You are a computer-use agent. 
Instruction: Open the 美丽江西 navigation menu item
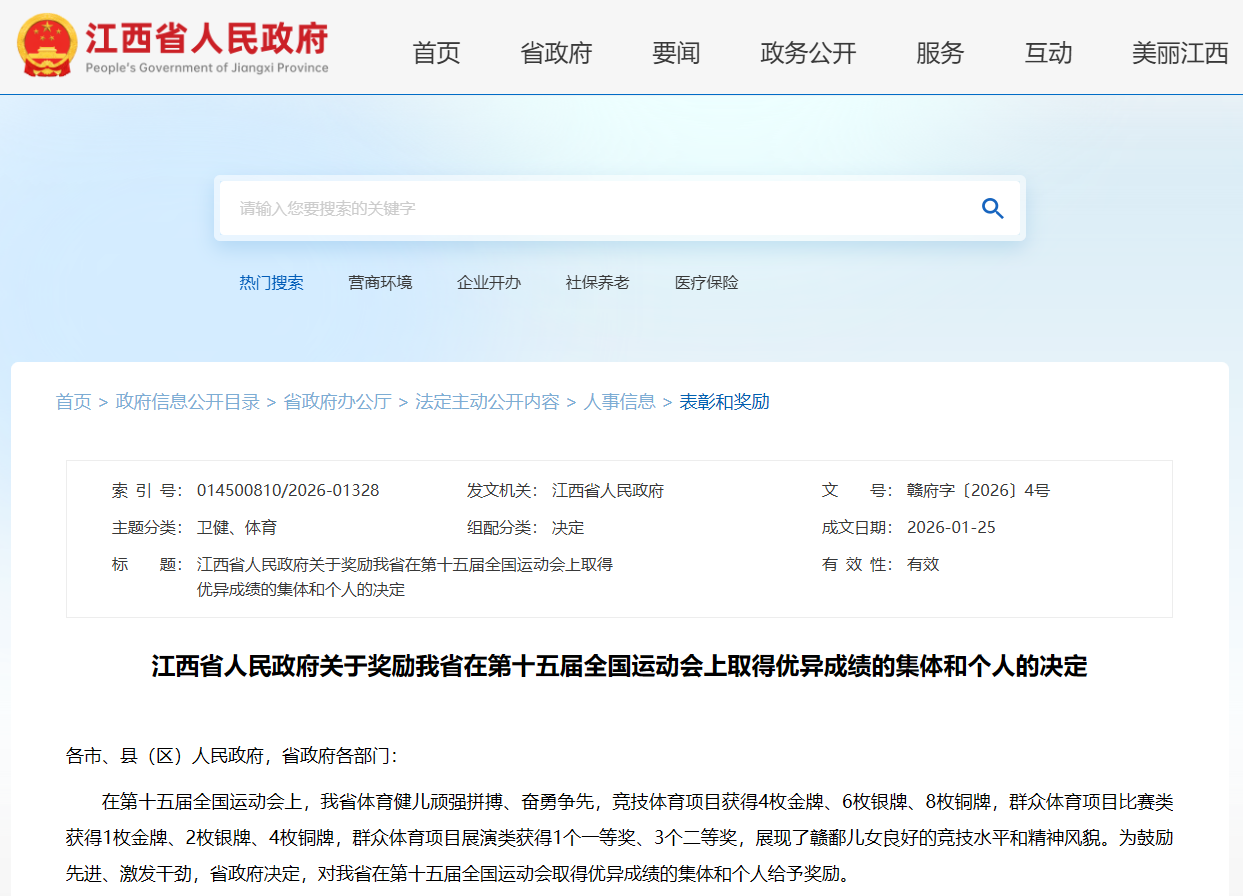(1180, 53)
